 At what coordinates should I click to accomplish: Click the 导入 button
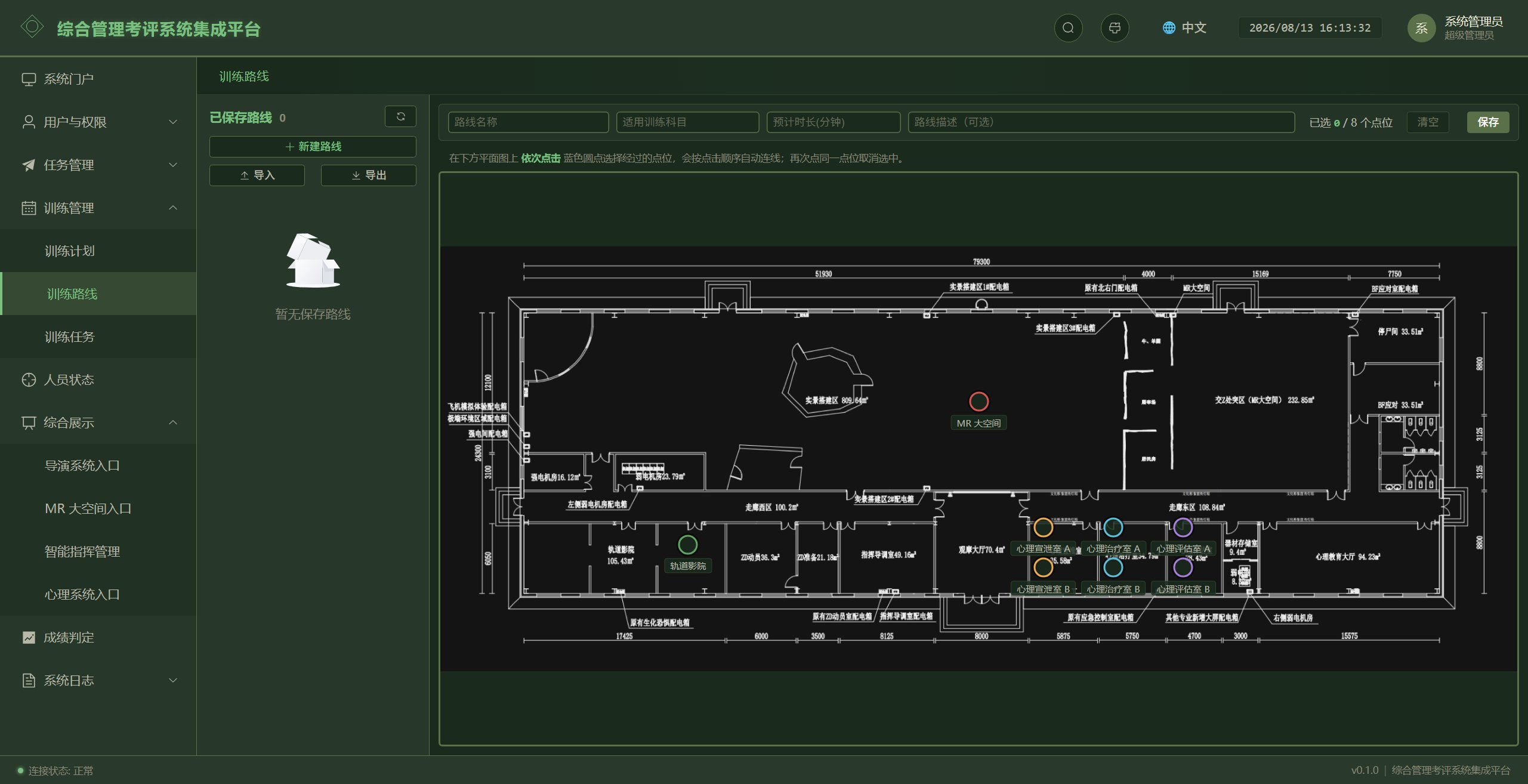click(257, 175)
